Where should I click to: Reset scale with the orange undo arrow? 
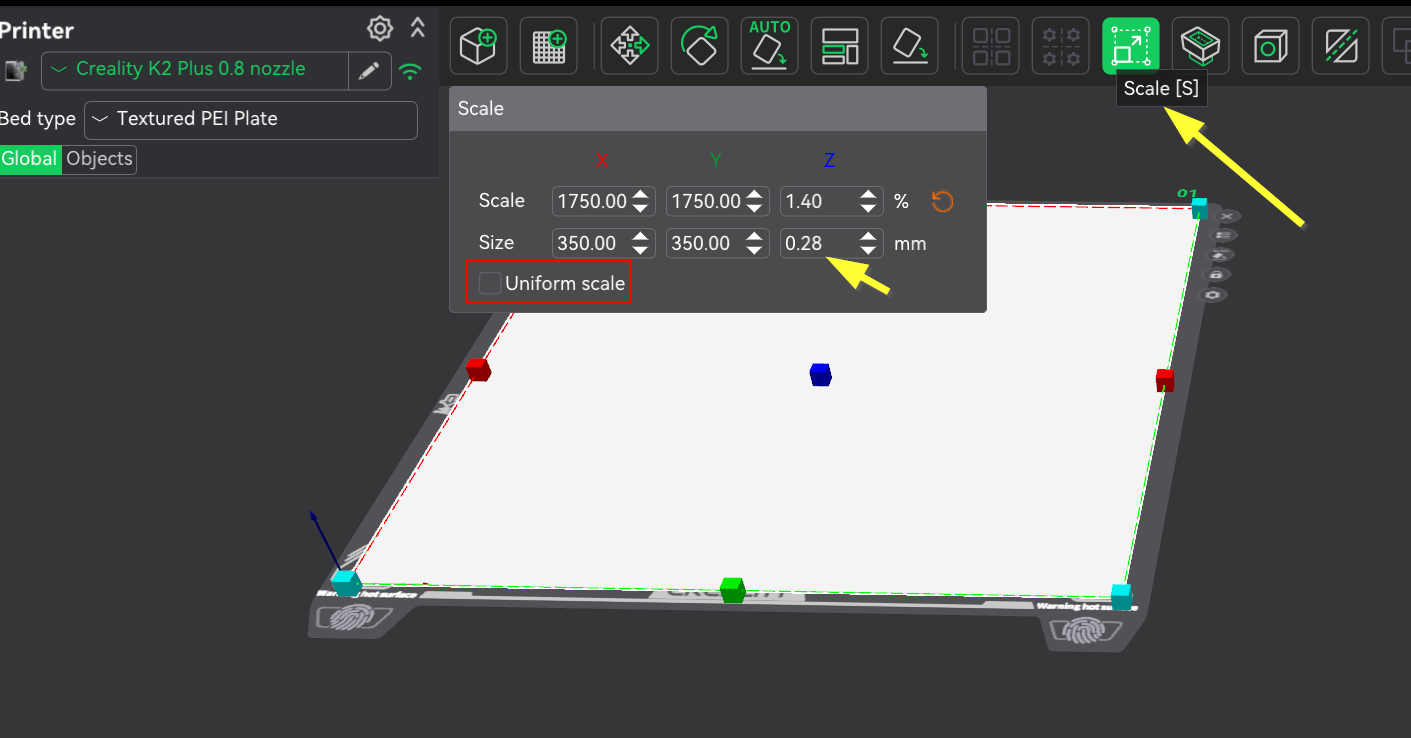pos(942,202)
